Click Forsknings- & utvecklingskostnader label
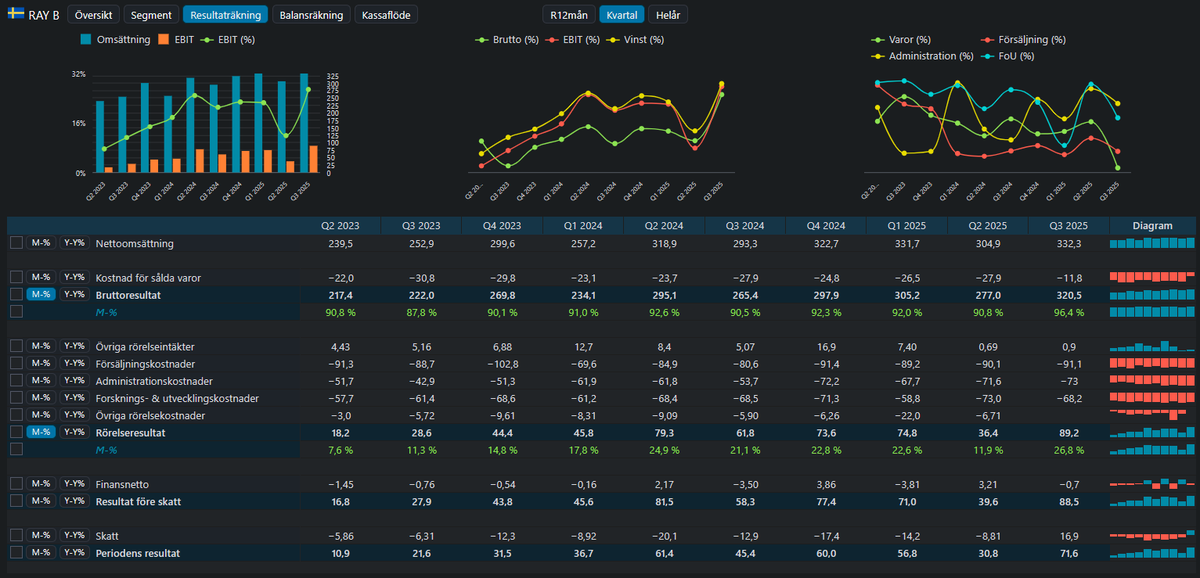The width and height of the screenshot is (1200, 578). (x=177, y=398)
